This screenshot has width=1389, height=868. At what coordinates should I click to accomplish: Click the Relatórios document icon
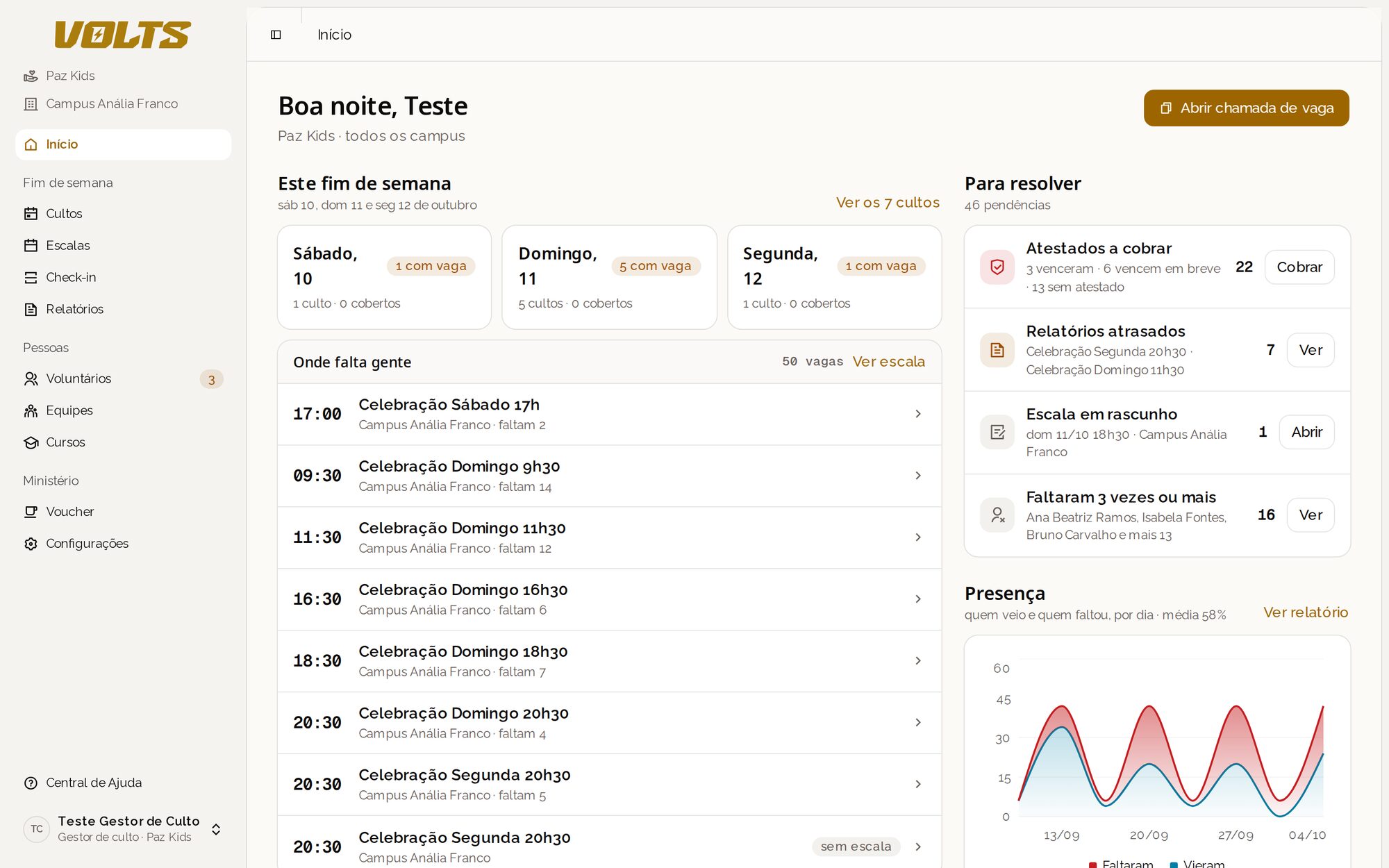coord(31,310)
